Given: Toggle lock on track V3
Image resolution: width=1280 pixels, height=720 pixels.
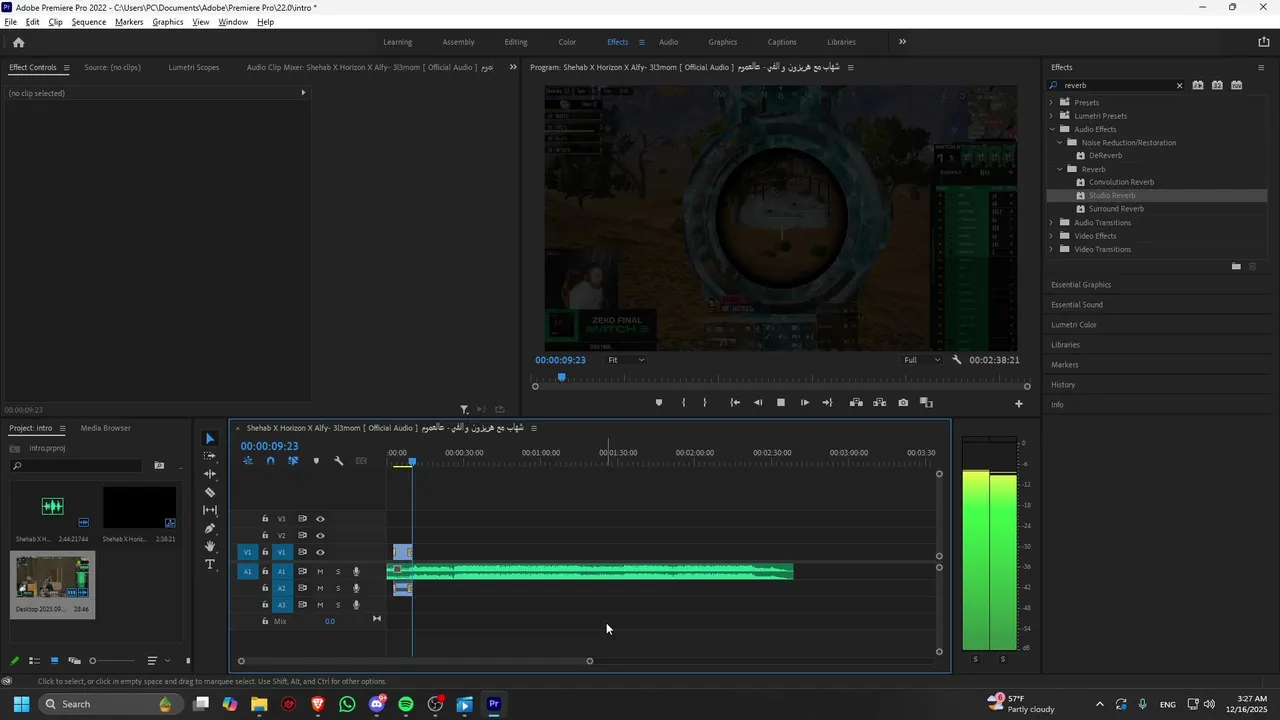Looking at the screenshot, I should [x=265, y=519].
